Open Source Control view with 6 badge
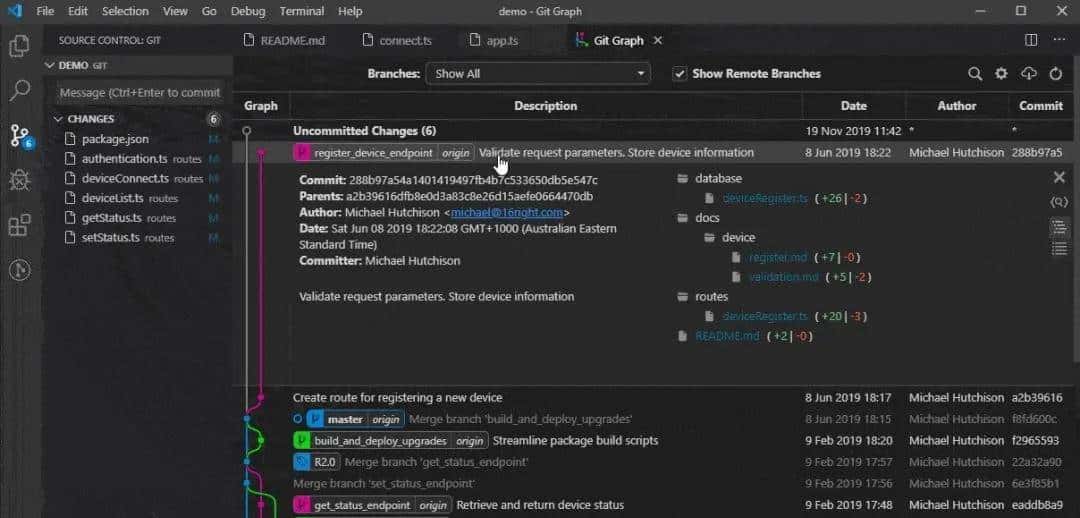Image resolution: width=1080 pixels, height=518 pixels. click(21, 136)
